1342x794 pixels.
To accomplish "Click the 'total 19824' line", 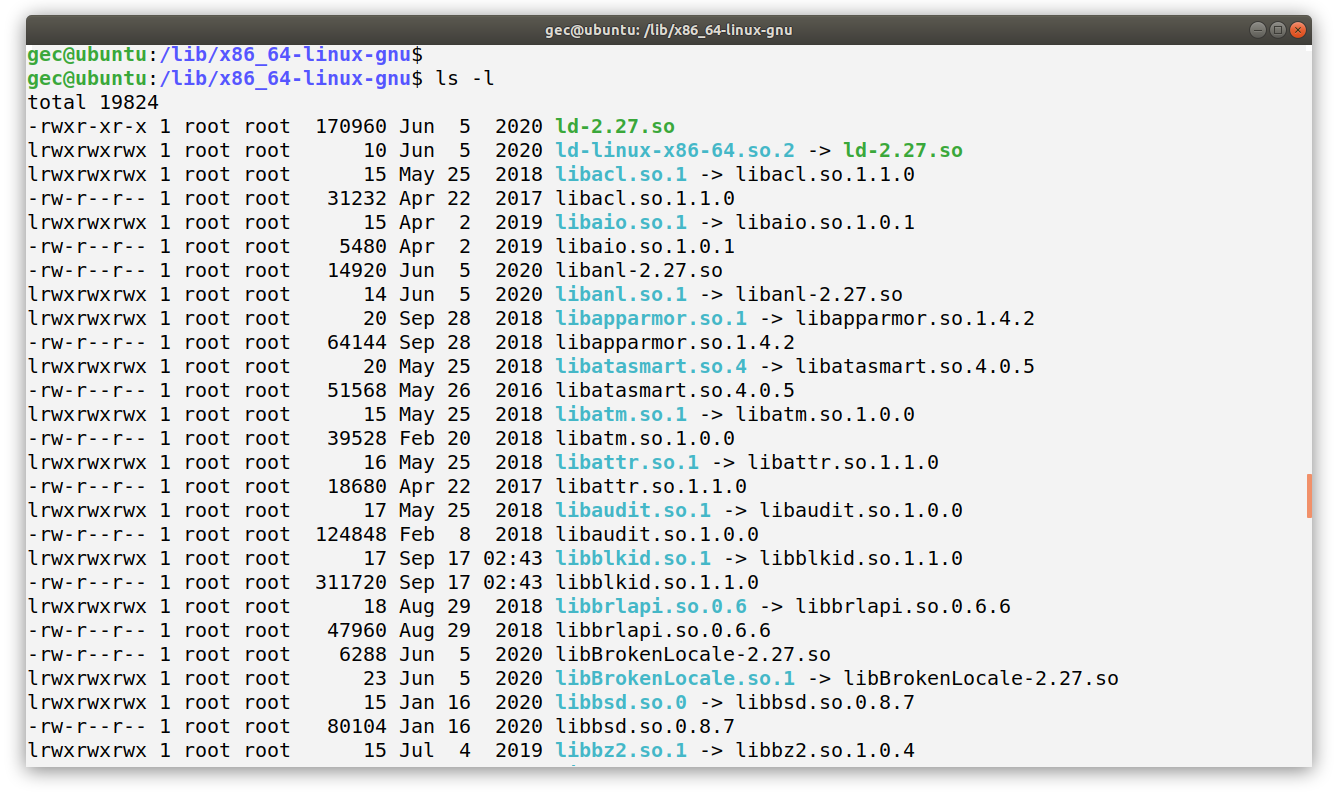I will tap(93, 102).
